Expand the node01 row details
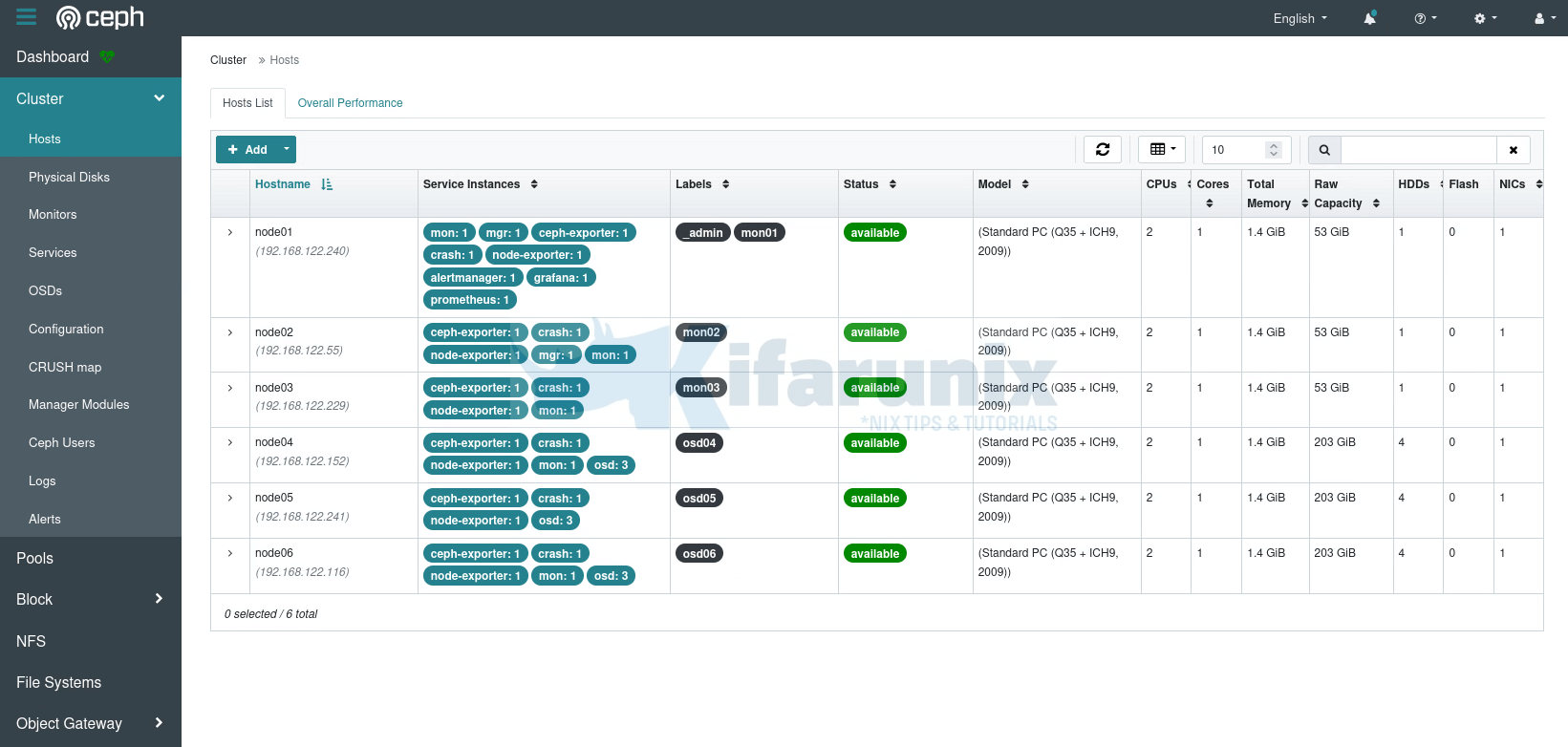1568x747 pixels. (230, 232)
